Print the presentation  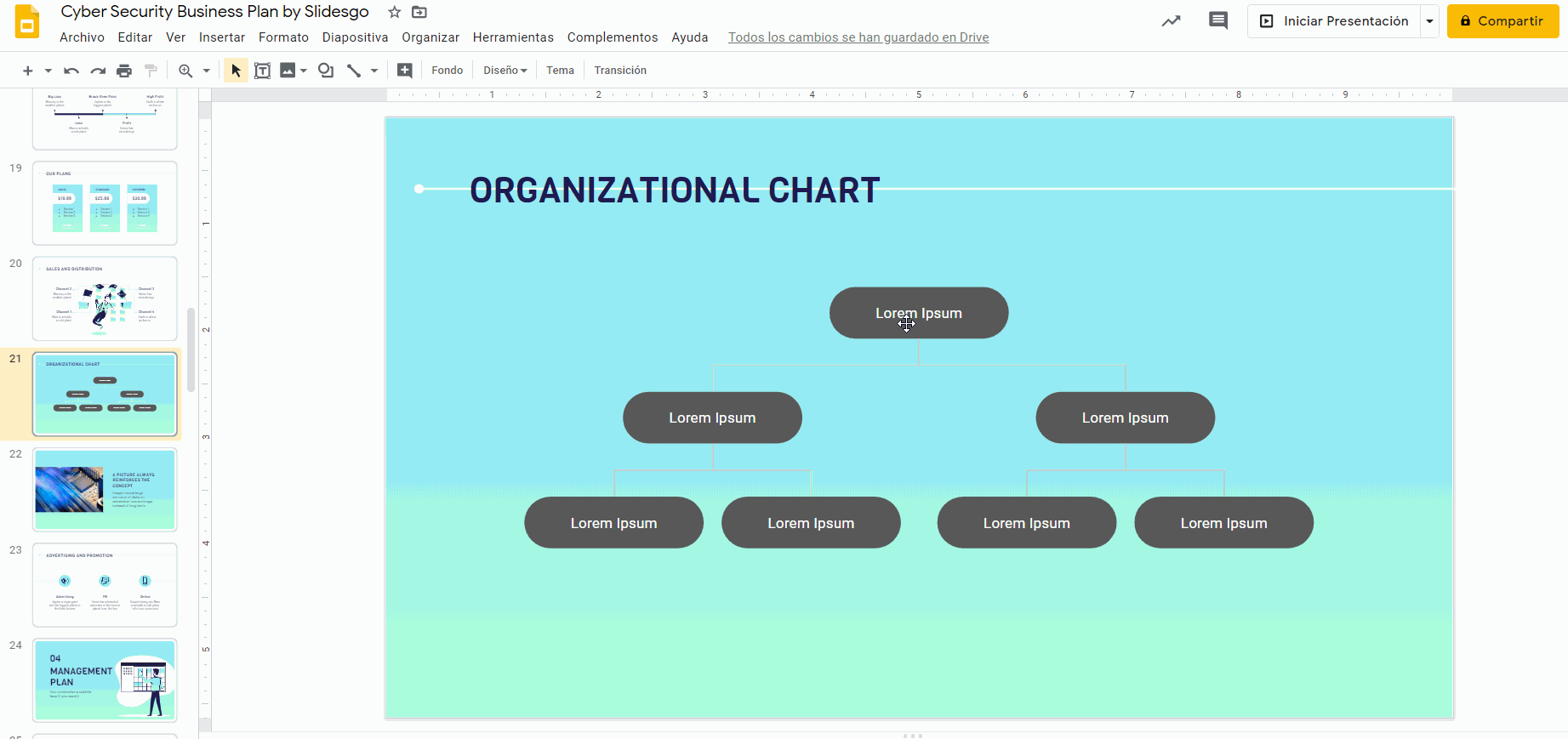[124, 71]
